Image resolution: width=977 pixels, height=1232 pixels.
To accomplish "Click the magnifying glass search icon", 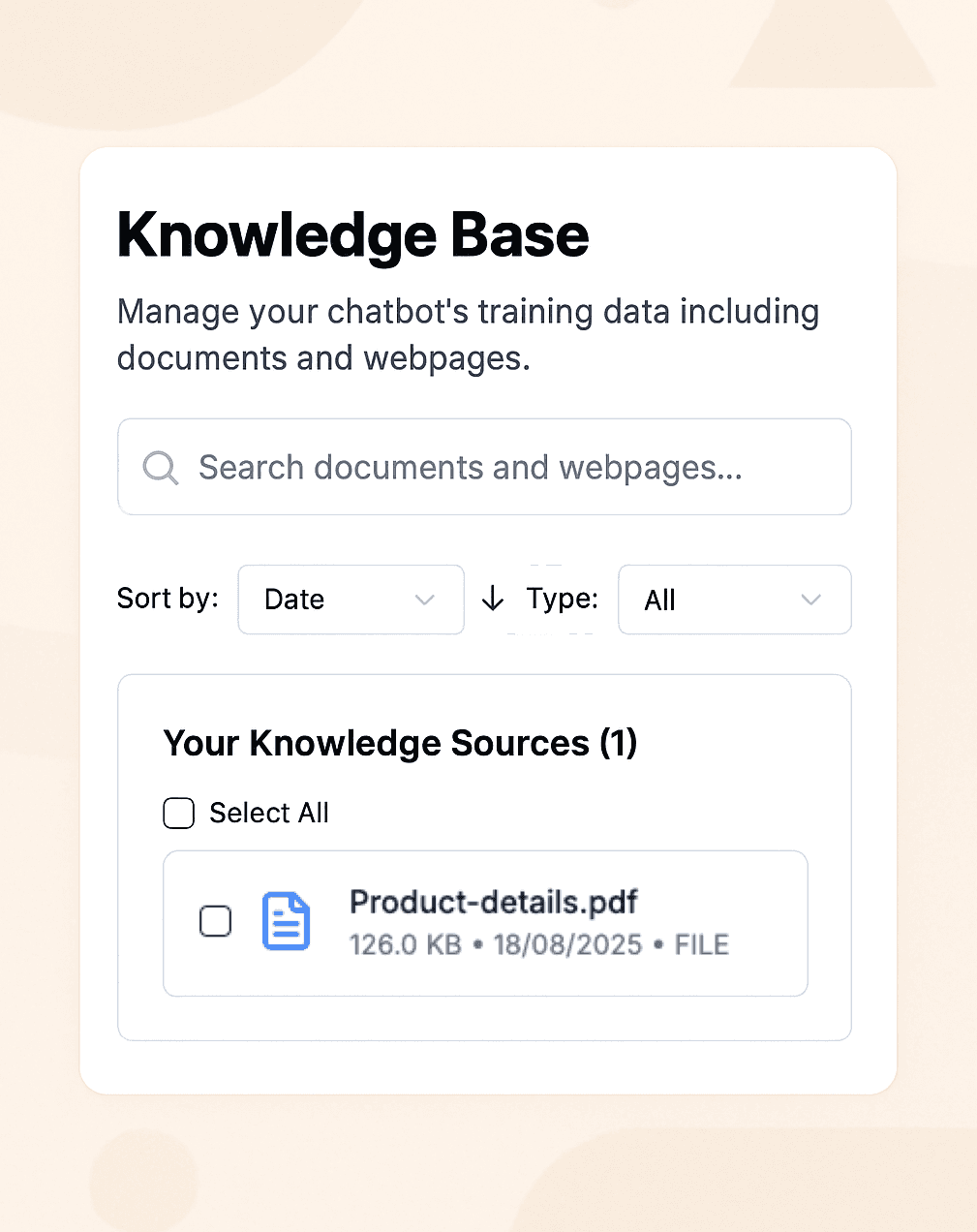I will click(161, 468).
